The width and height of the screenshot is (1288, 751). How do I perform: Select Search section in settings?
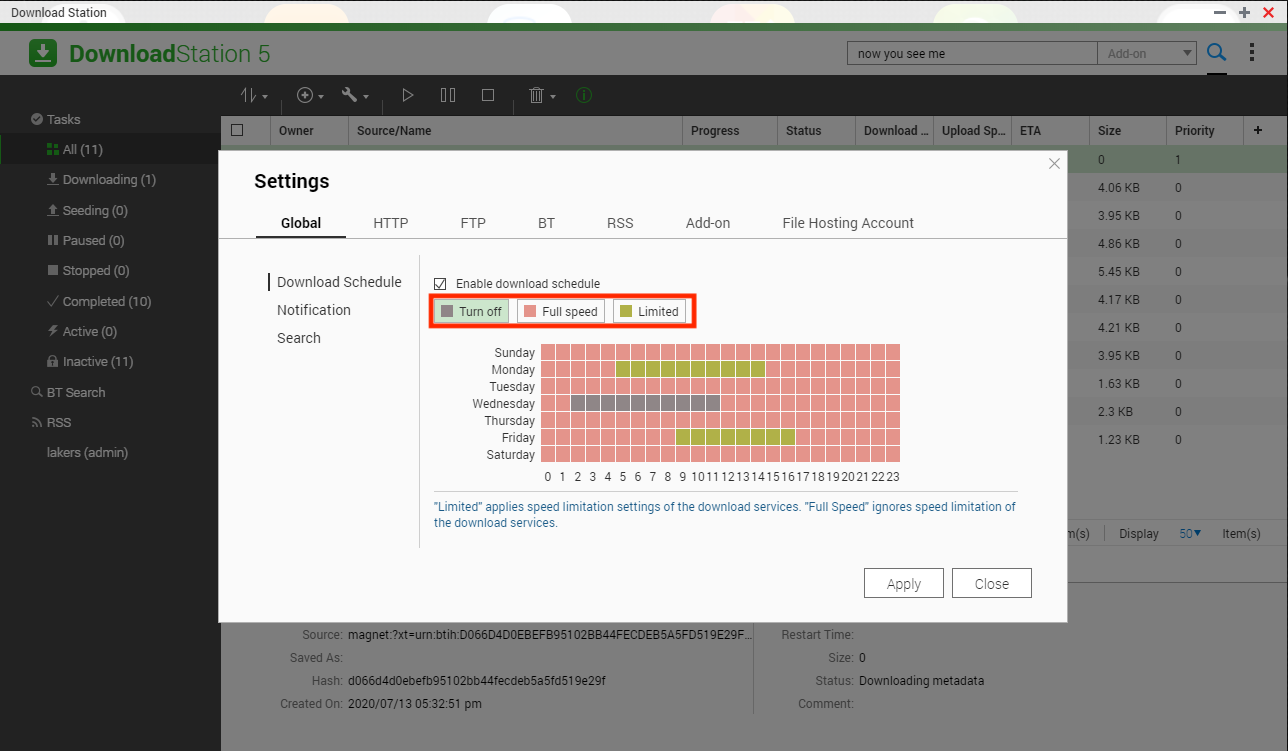[x=299, y=338]
